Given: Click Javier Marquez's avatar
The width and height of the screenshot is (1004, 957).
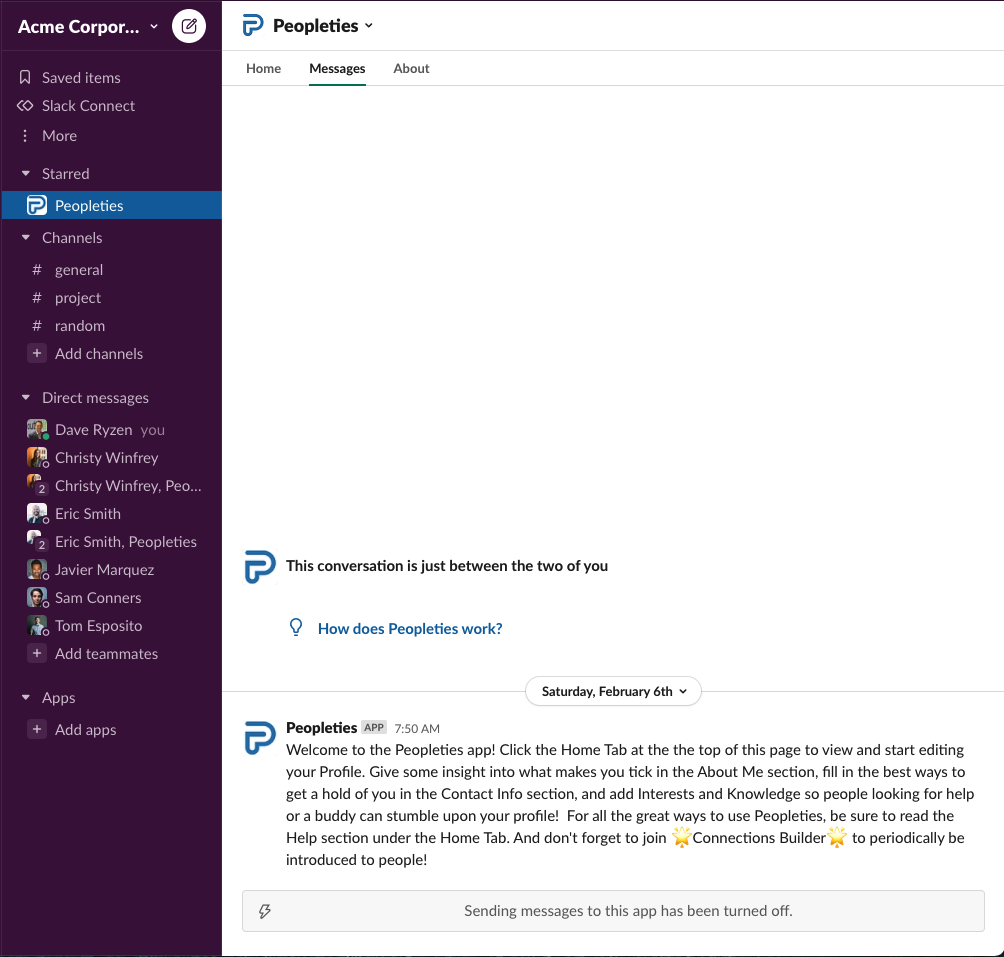Looking at the screenshot, I should pos(37,570).
